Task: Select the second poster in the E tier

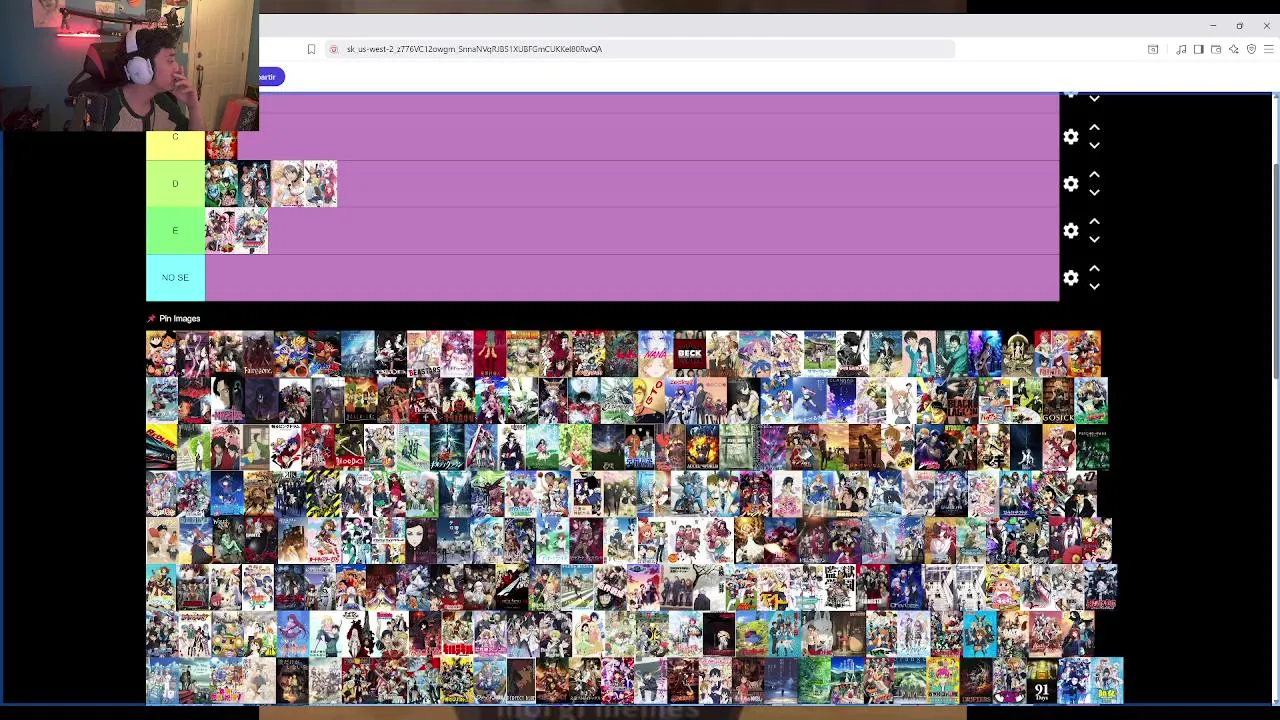Action: click(x=252, y=231)
